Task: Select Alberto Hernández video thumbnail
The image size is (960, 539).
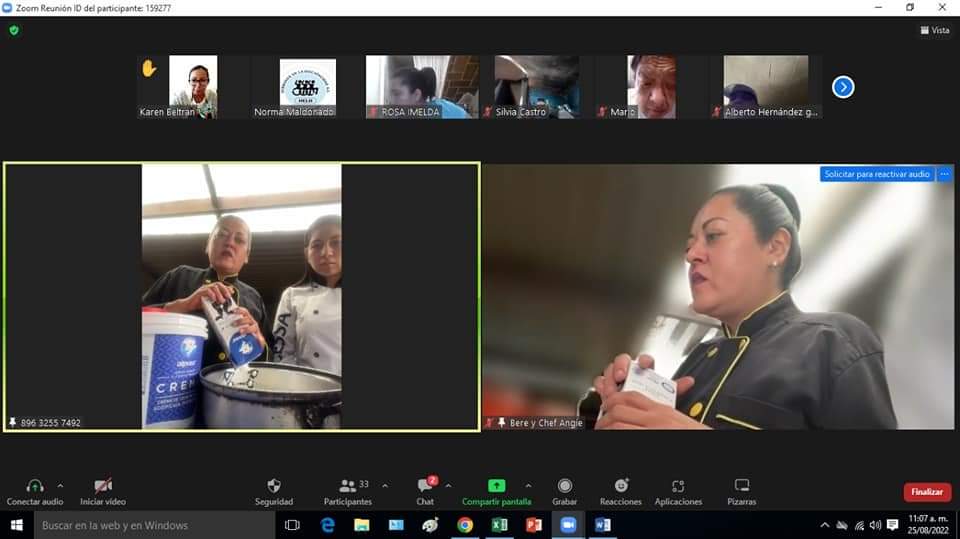Action: [x=765, y=87]
